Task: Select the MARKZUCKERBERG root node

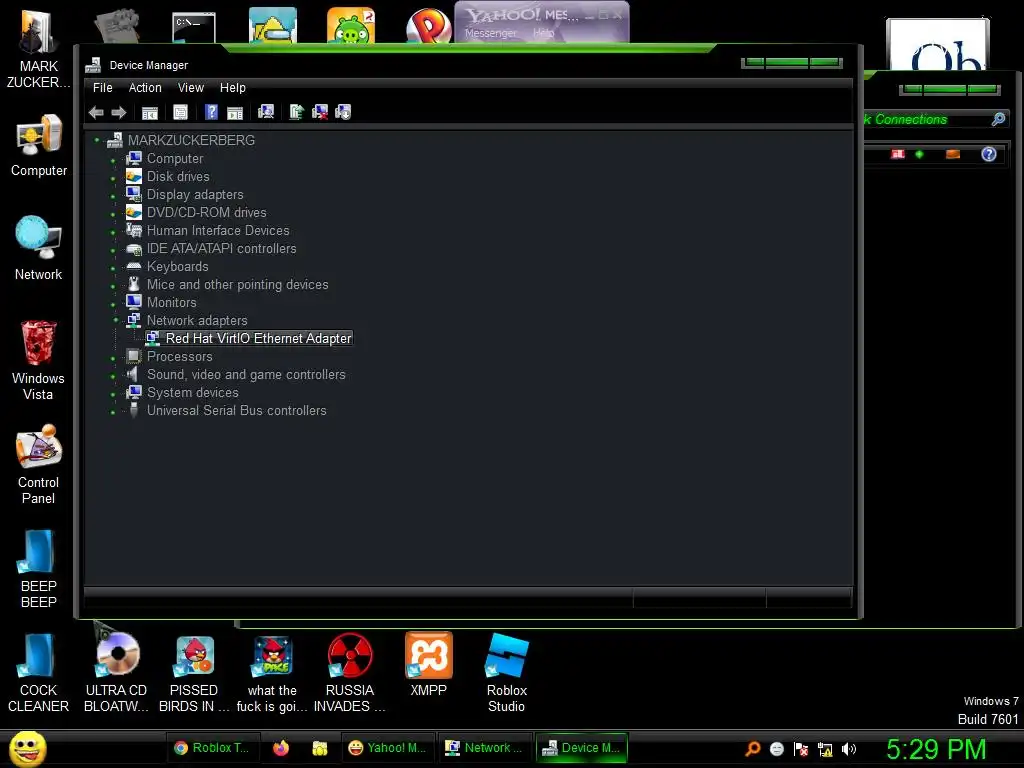Action: 191,140
